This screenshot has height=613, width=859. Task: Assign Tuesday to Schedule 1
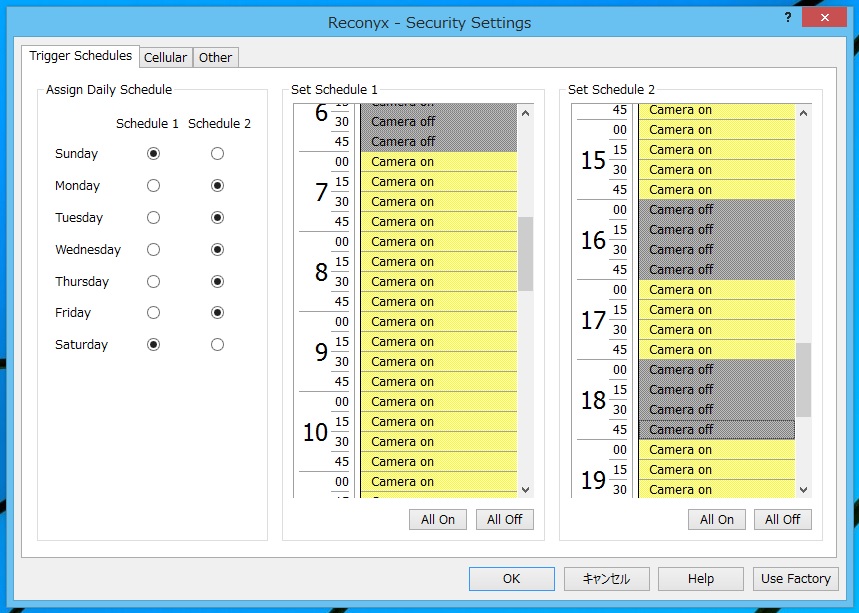point(153,217)
